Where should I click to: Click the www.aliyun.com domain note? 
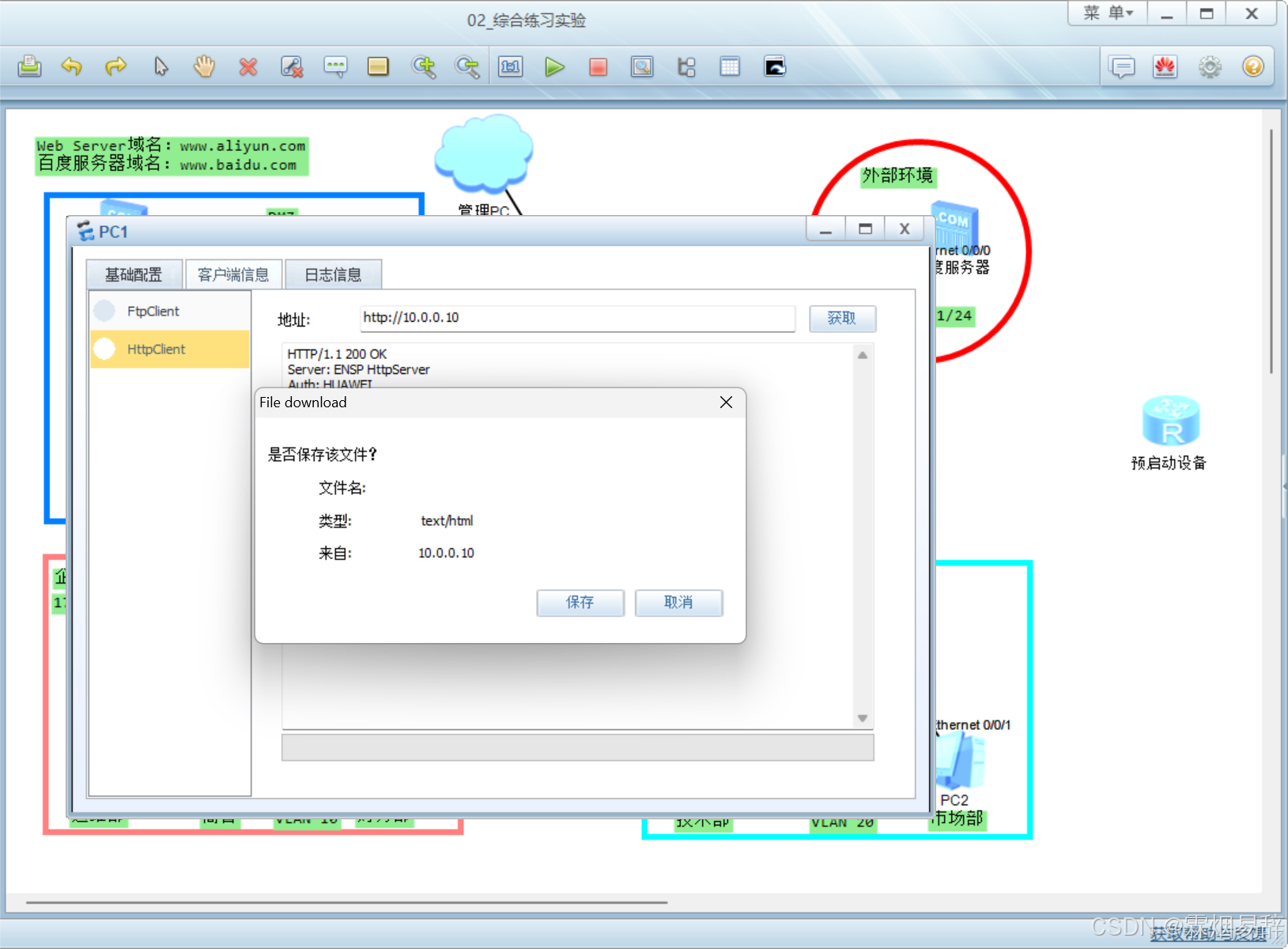tap(242, 146)
